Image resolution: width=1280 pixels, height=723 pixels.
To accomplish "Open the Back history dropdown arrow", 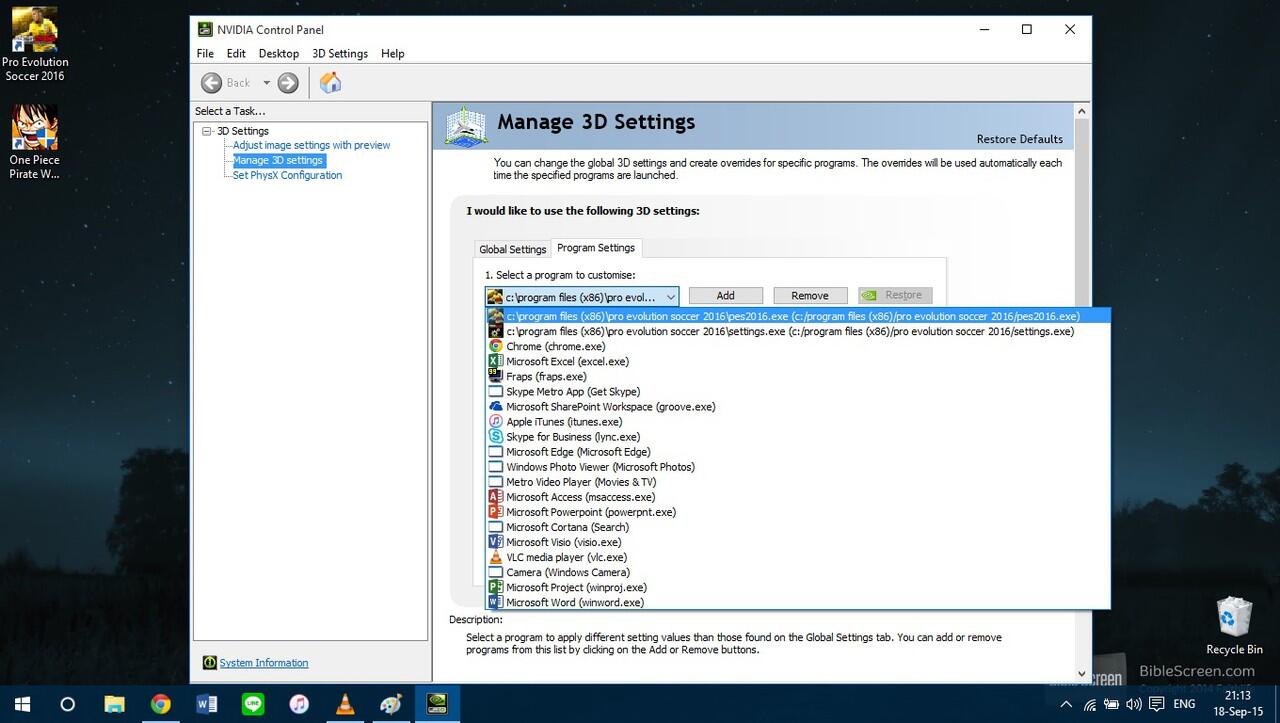I will click(x=266, y=83).
